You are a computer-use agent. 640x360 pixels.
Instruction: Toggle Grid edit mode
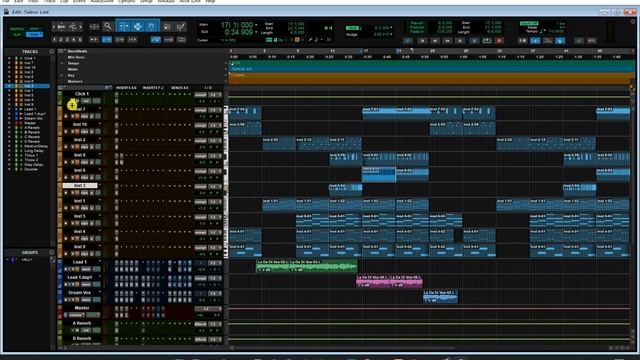[x=34, y=35]
